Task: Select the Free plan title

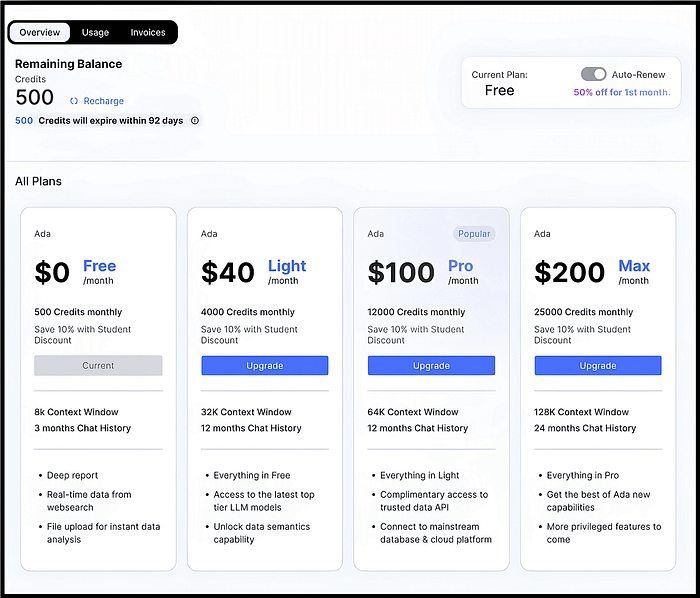Action: (99, 266)
